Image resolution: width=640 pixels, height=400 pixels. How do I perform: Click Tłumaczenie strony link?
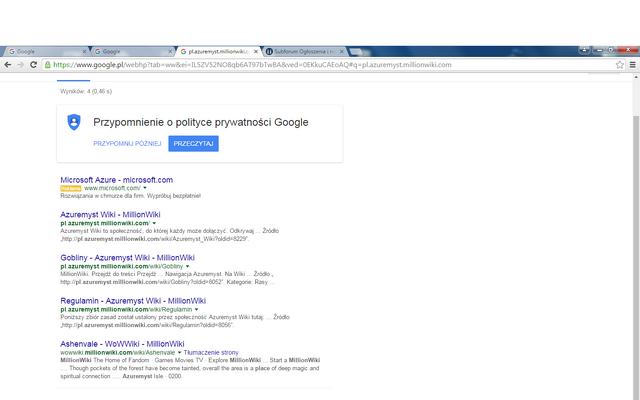coord(211,353)
